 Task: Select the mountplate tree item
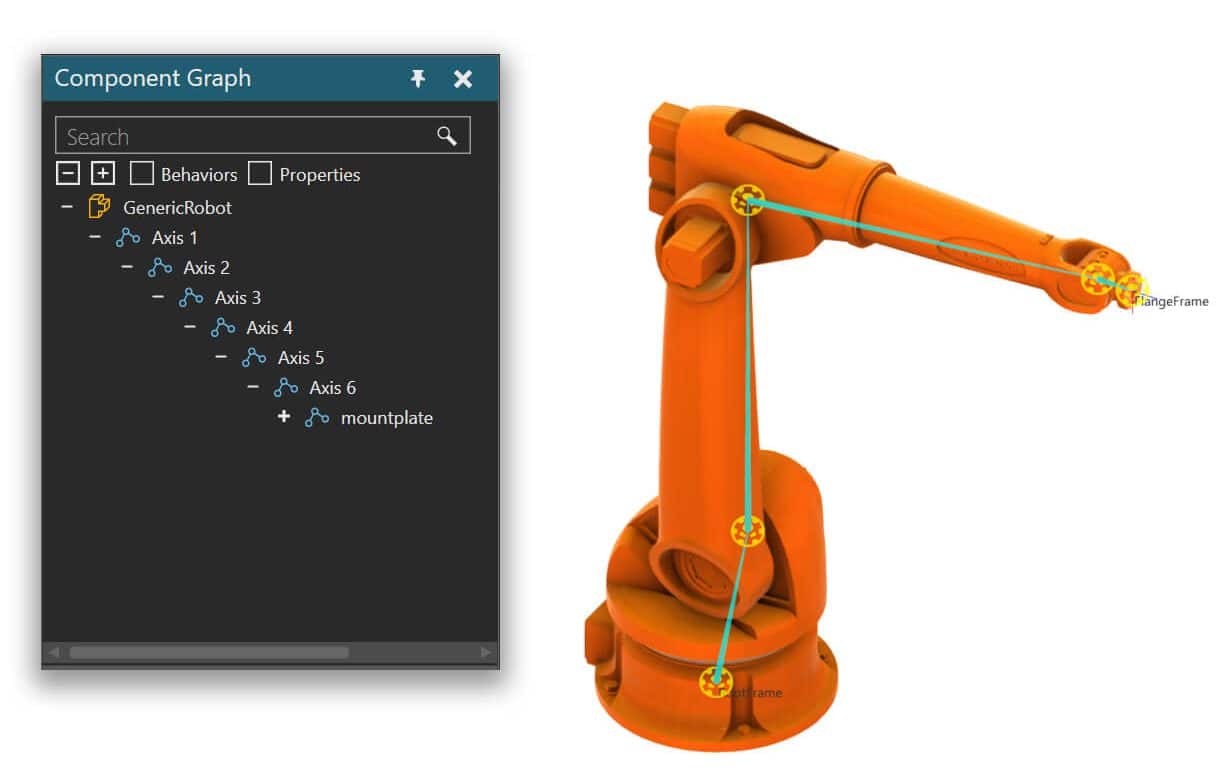(387, 418)
